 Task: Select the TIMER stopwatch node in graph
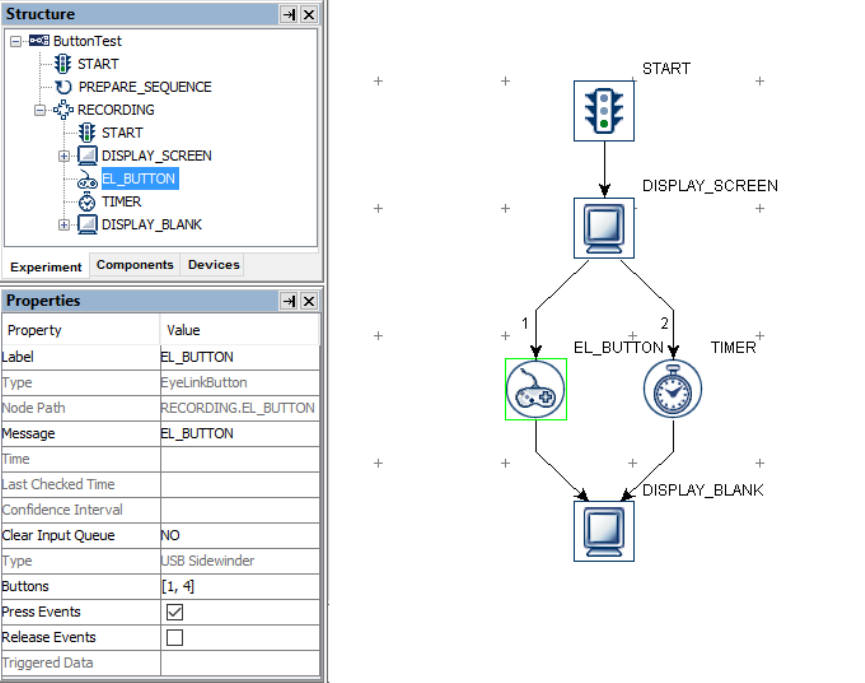pos(673,389)
